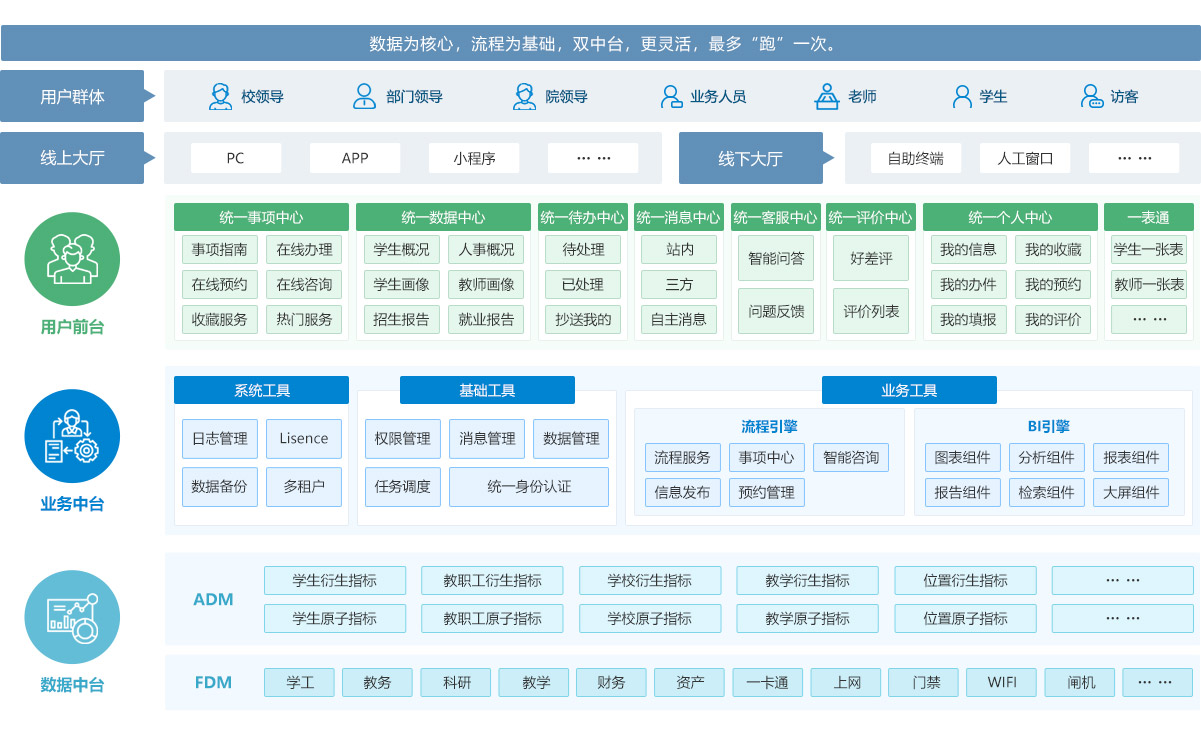Click the 老师 teacher icon
The height and width of the screenshot is (738, 1201).
pos(827,96)
